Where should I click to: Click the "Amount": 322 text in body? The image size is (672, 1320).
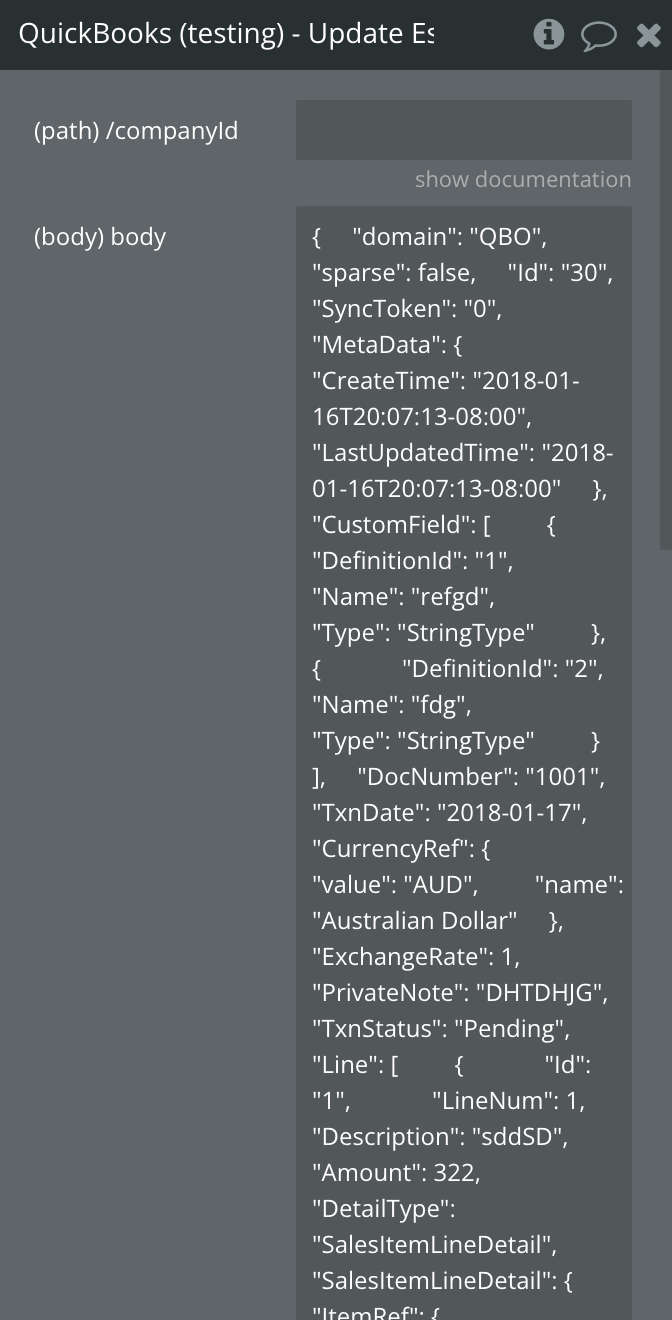396,1173
